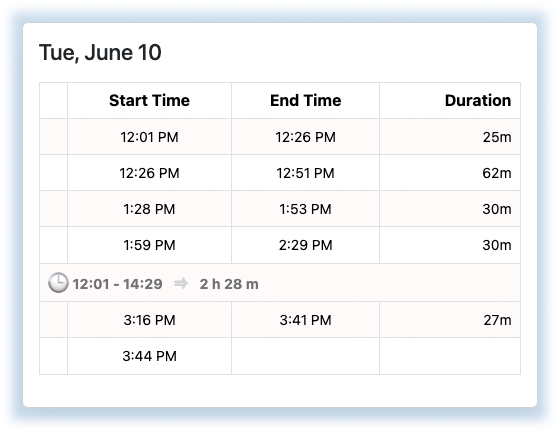Click the 12:26 PM end time cell
Image resolution: width=558 pixels, height=432 pixels.
click(x=305, y=137)
